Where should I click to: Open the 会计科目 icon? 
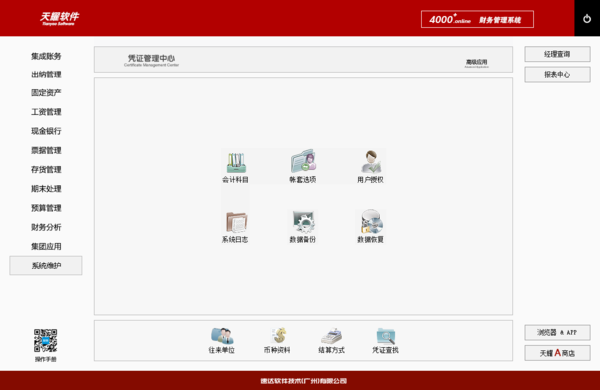coord(235,167)
